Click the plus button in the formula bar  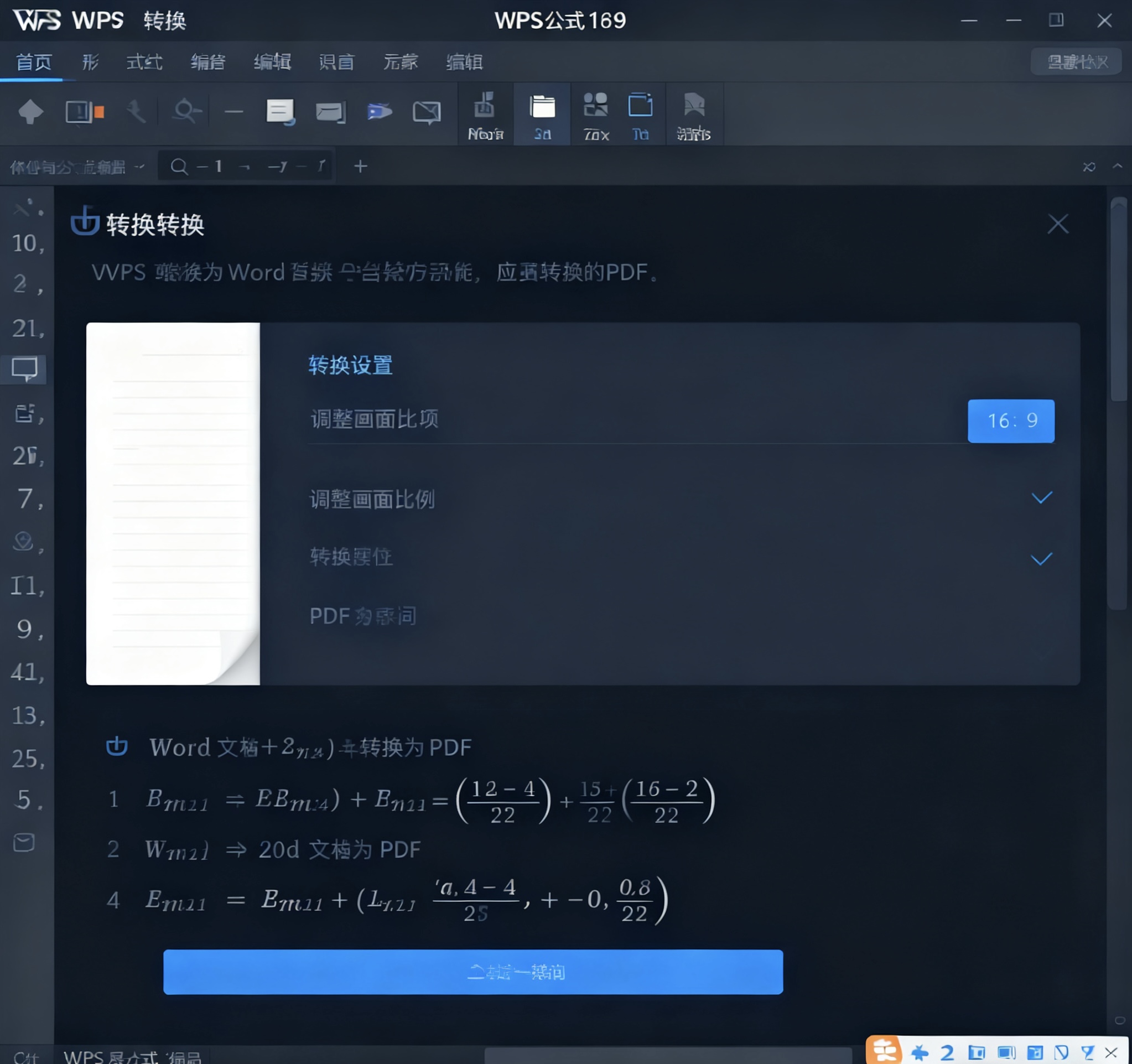tap(360, 167)
